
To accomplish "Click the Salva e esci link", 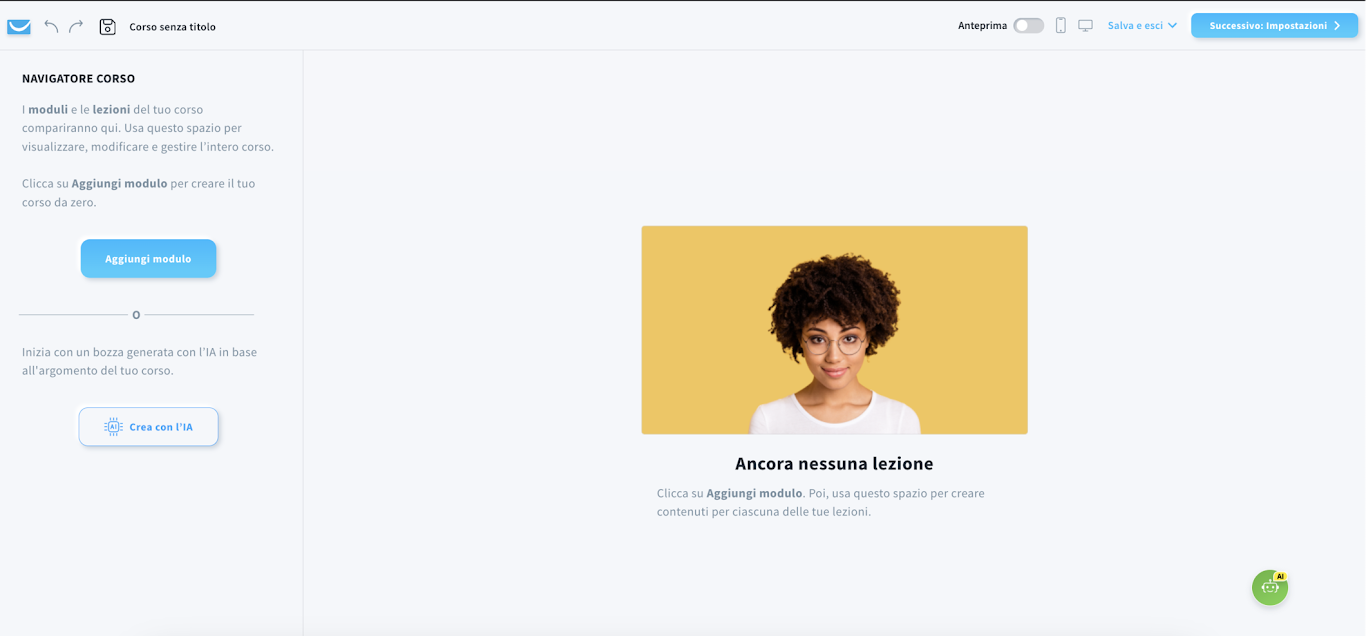I will pos(1136,25).
